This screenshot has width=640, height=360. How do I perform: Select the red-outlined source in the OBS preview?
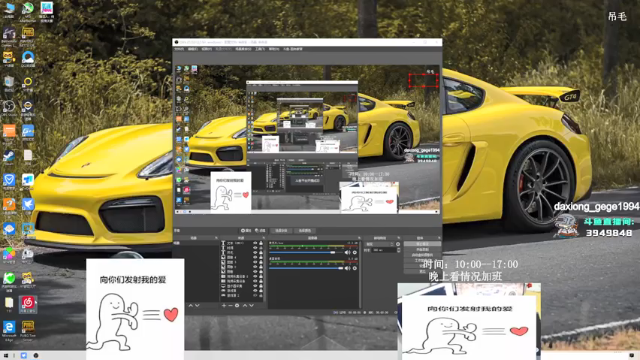click(424, 80)
